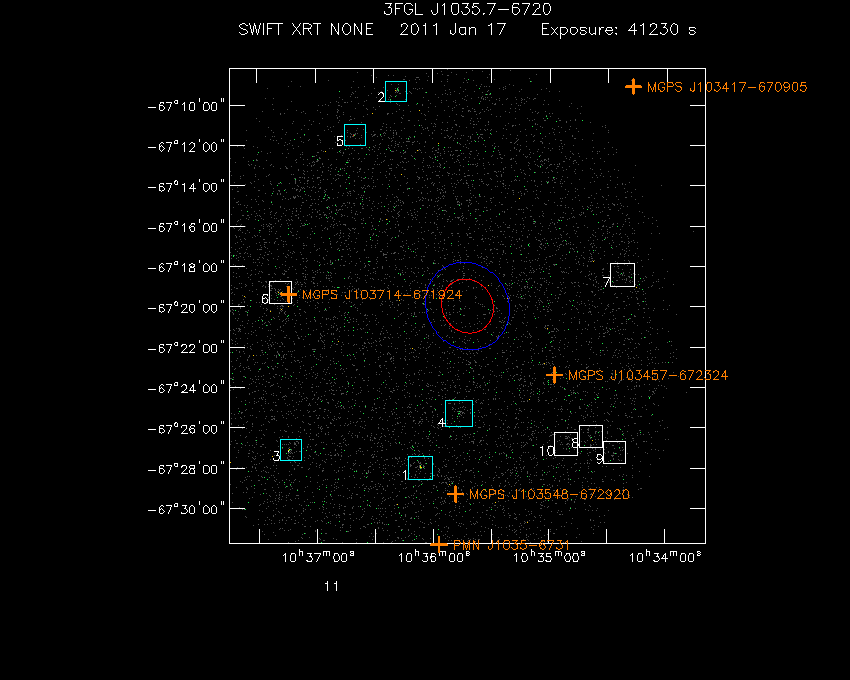Click the label MGPS J103548-672920
The image size is (850, 680).
[x=549, y=495]
